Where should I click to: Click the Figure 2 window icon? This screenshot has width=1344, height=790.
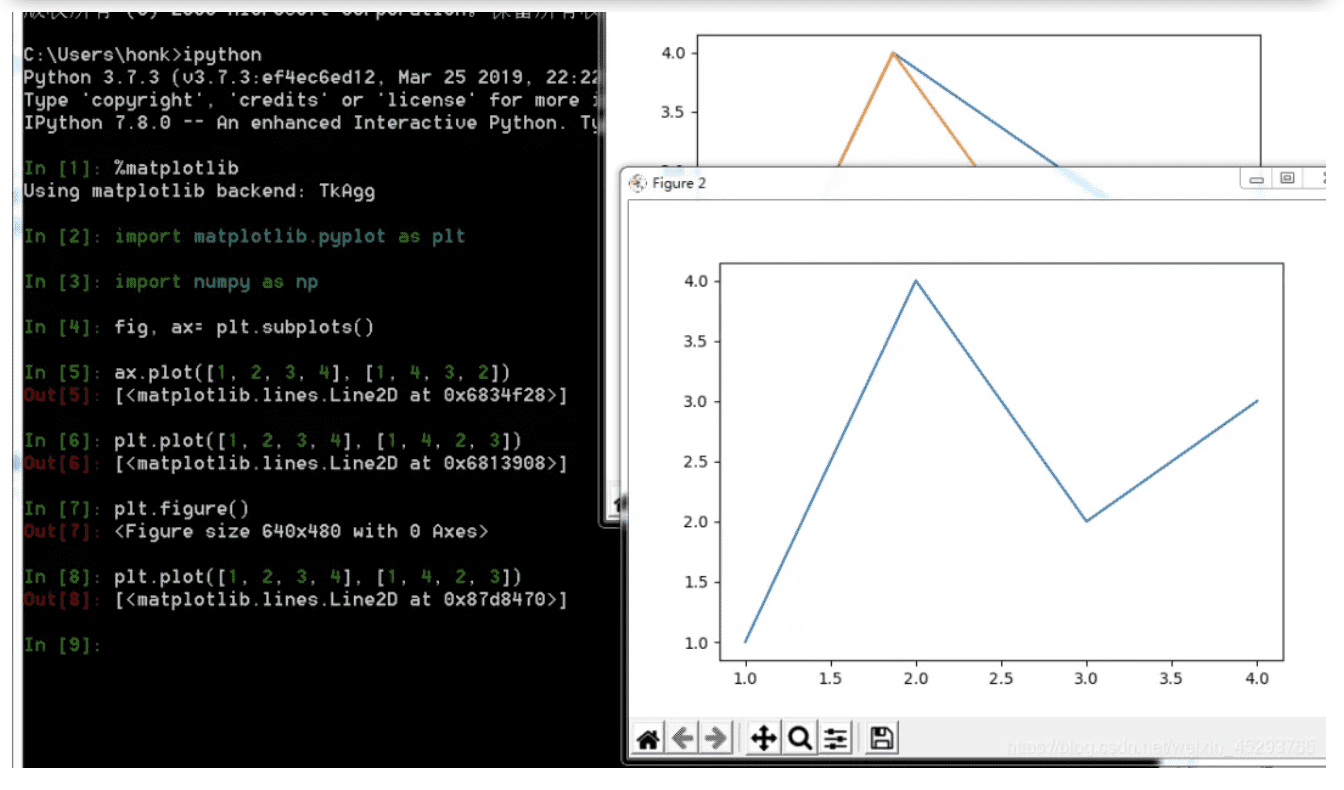pyautogui.click(x=637, y=183)
